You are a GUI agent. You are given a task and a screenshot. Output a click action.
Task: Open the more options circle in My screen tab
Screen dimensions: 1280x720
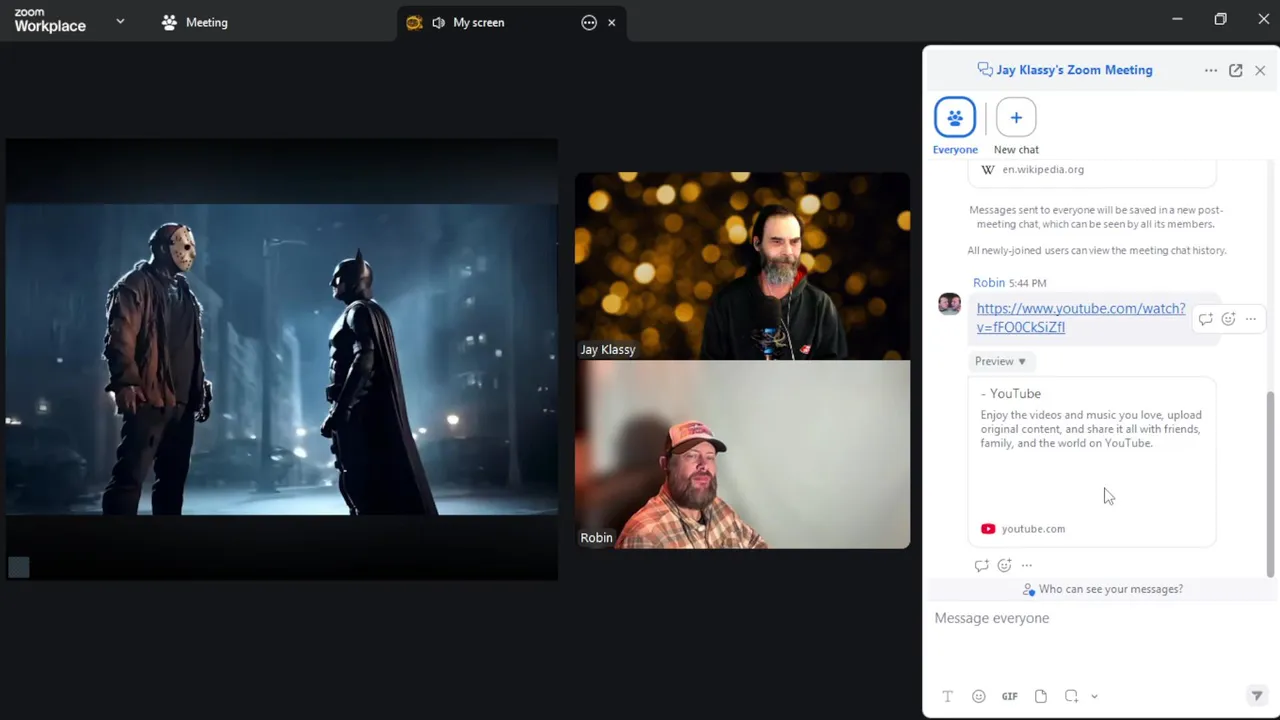pos(589,23)
